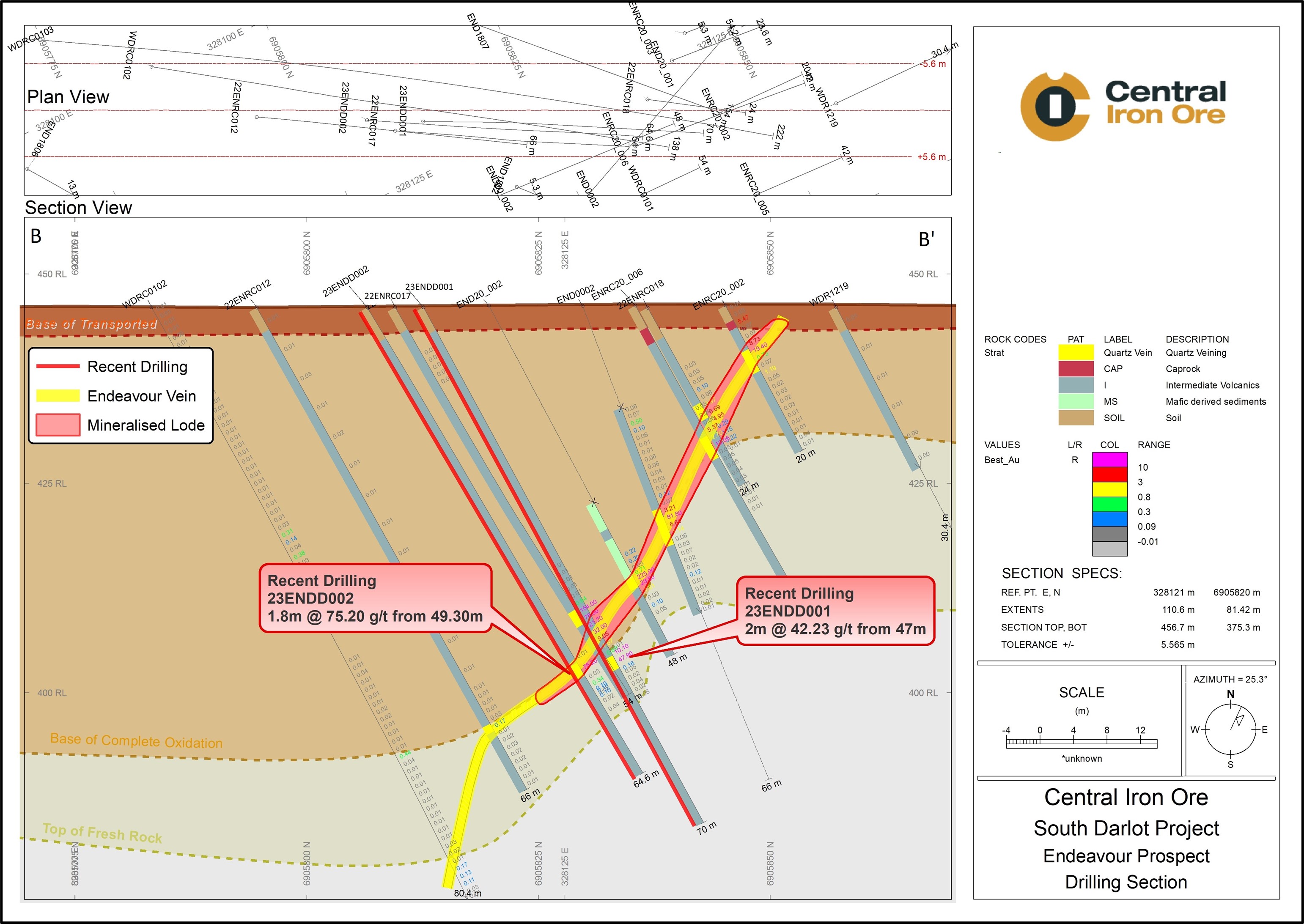This screenshot has width=1304, height=924.
Task: Click the left '425 RL' elevation label
Action: [52, 484]
